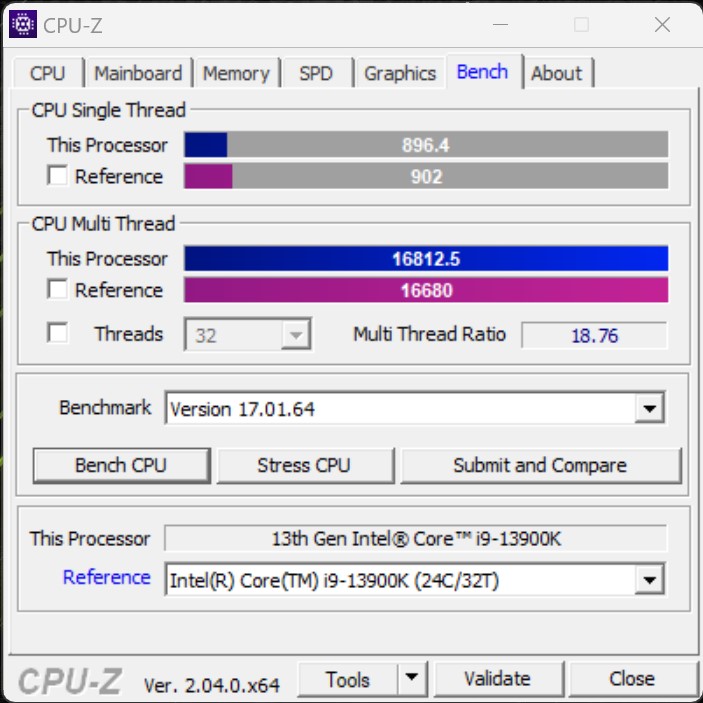Click the Stress CPU button
The width and height of the screenshot is (703, 703).
pyautogui.click(x=305, y=465)
